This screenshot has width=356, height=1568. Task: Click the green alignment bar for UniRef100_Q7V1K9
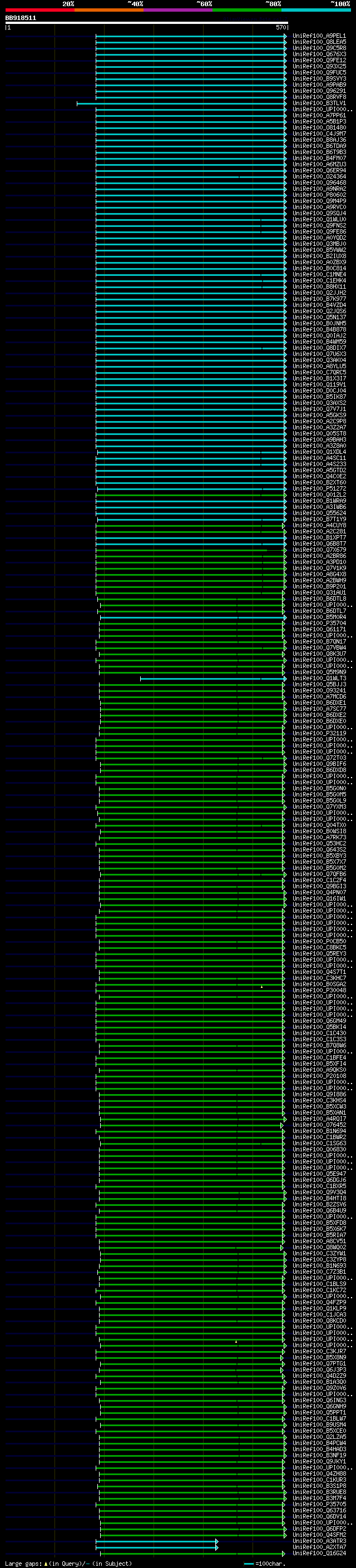pyautogui.click(x=190, y=568)
